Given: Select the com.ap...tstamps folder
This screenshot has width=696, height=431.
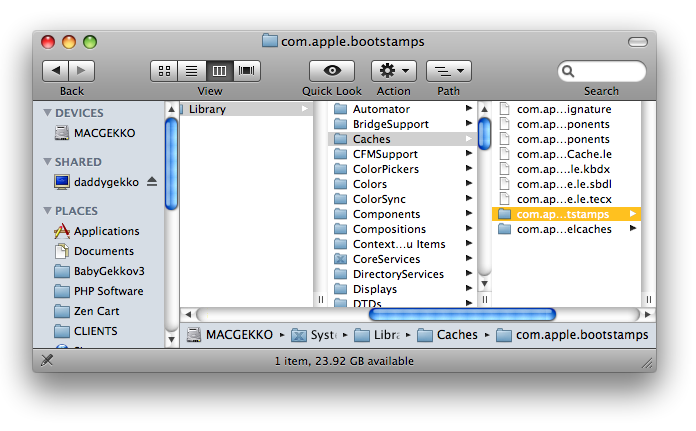Looking at the screenshot, I should [x=566, y=214].
